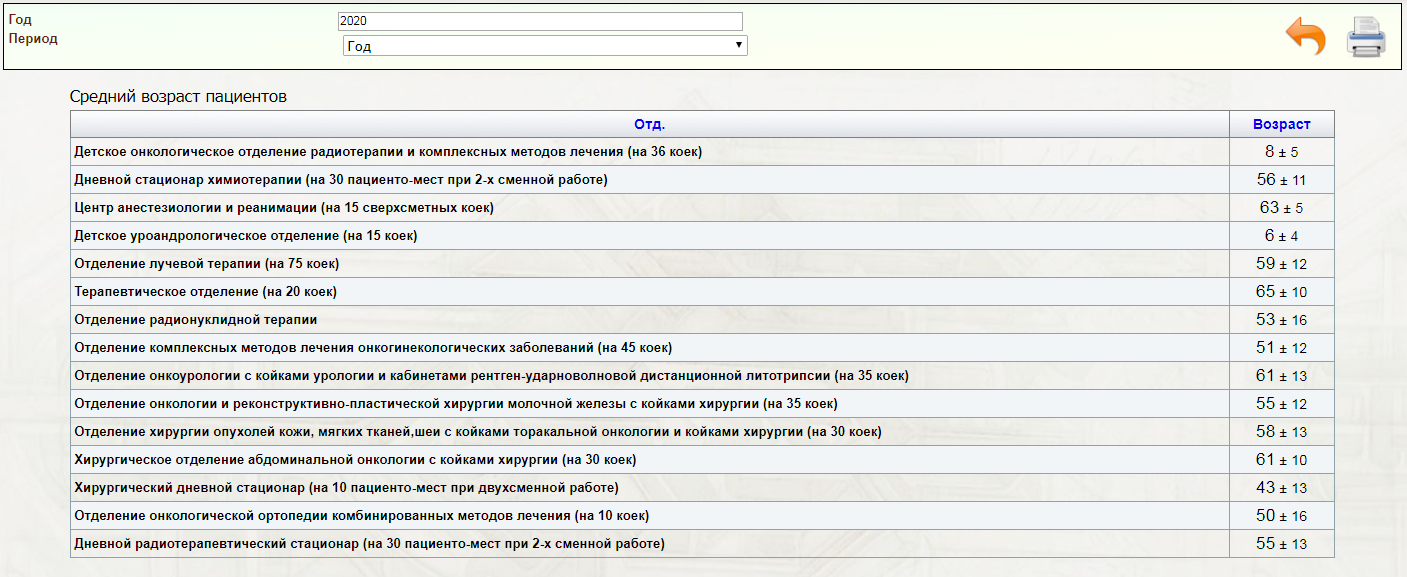Viewport: 1407px width, 577px height.
Task: Select the Отделение онкоурологии row
Action: pos(702,376)
